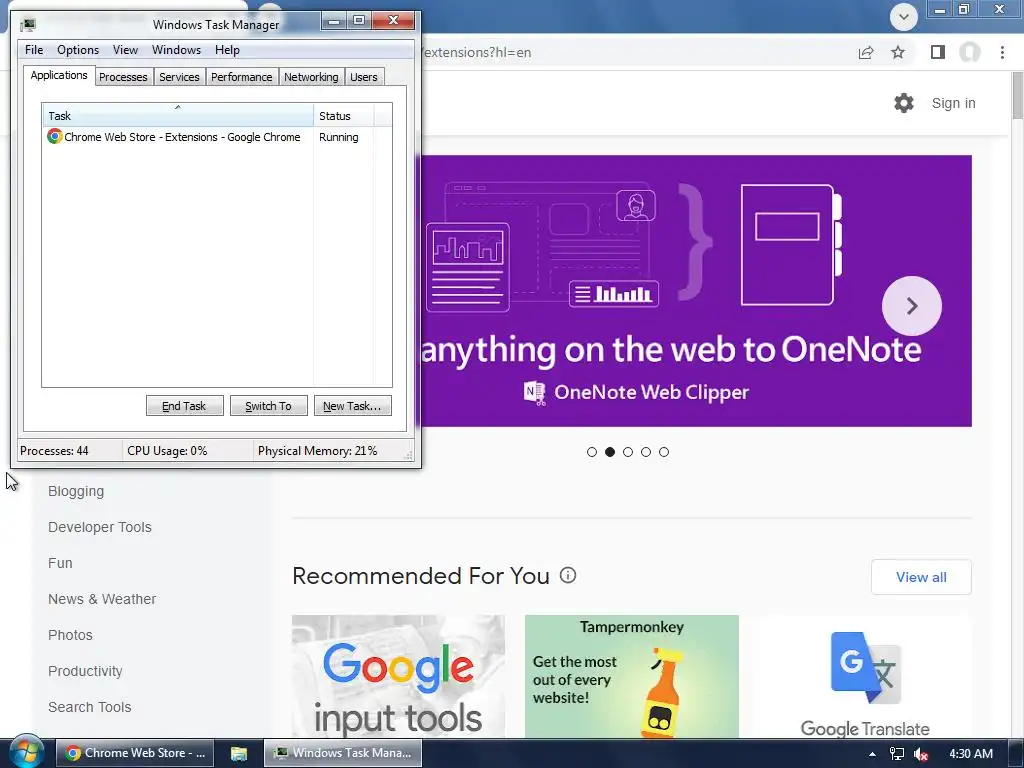This screenshot has width=1024, height=768.
Task: Click the info icon beside Recommended For You
Action: (568, 575)
